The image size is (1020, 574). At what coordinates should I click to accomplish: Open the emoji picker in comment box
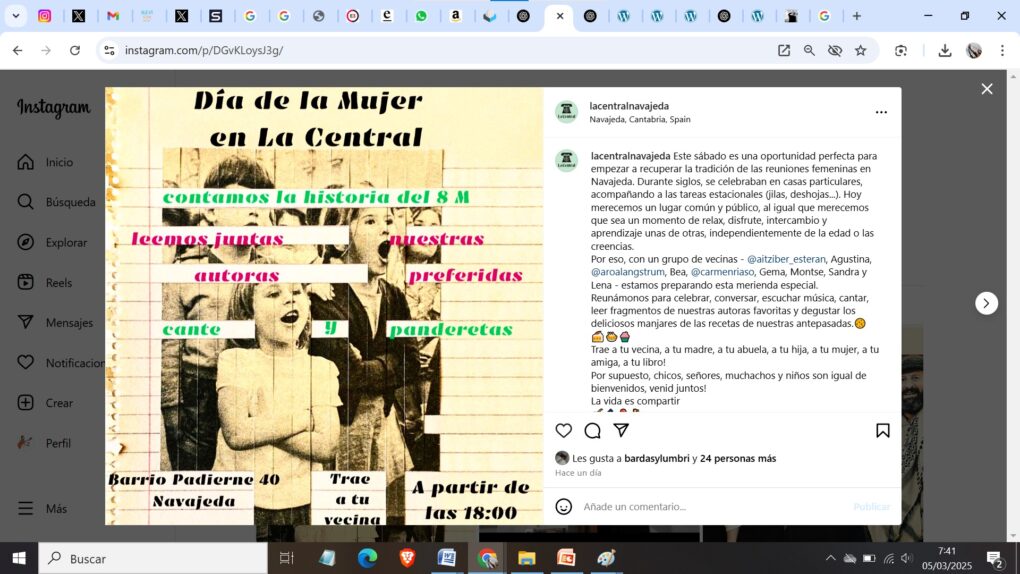point(564,507)
